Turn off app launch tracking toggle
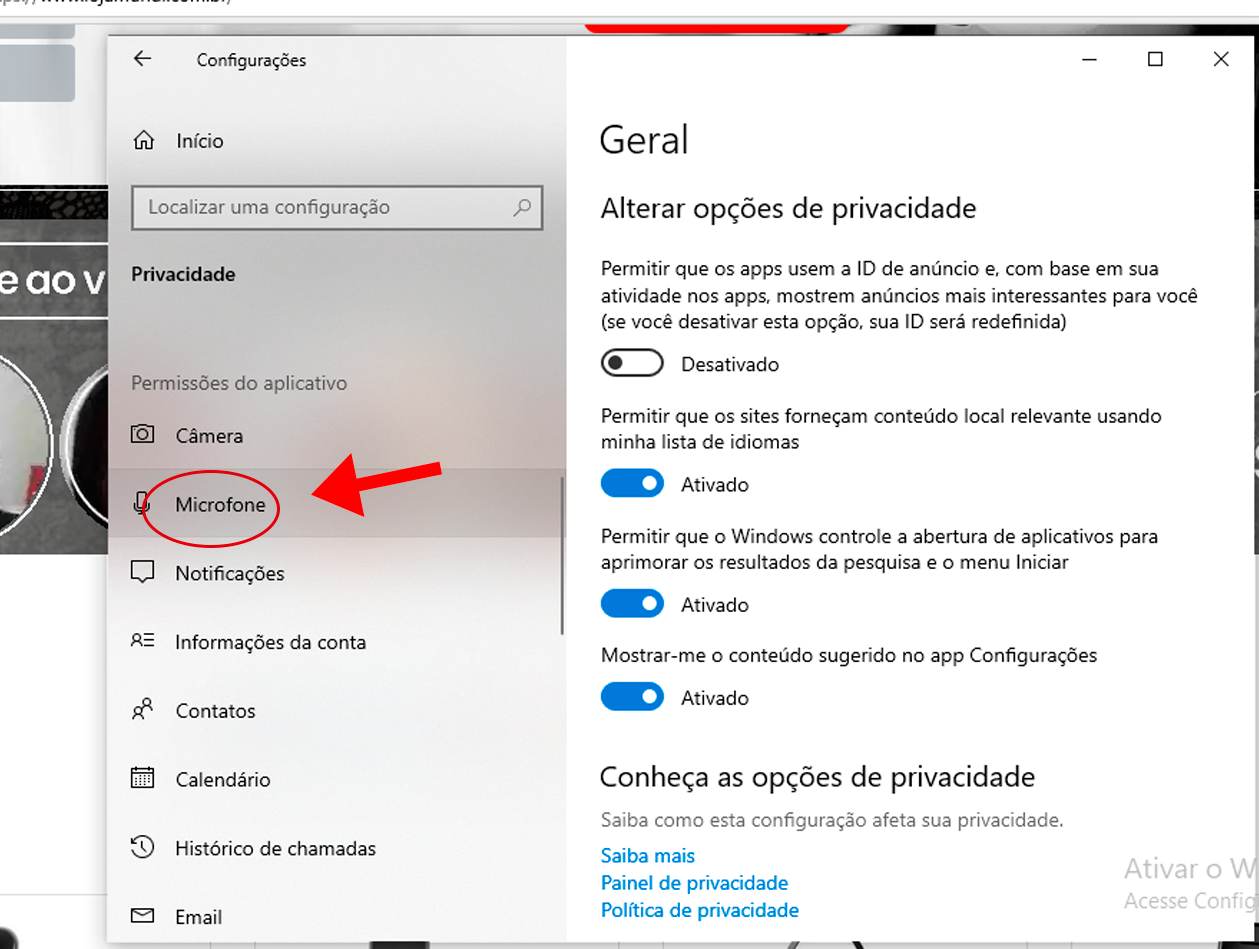The height and width of the screenshot is (949, 1259). point(632,604)
